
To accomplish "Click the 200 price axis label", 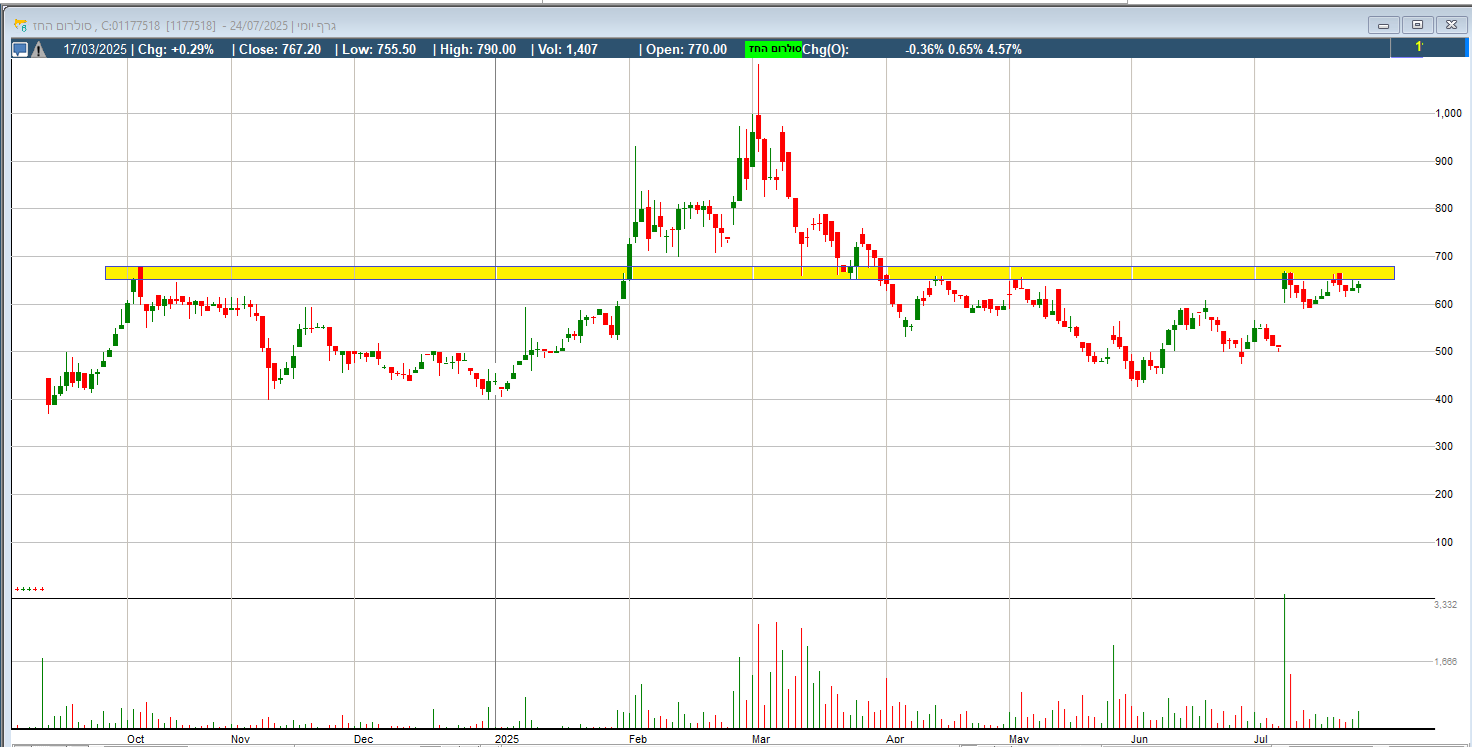I will (x=1444, y=495).
